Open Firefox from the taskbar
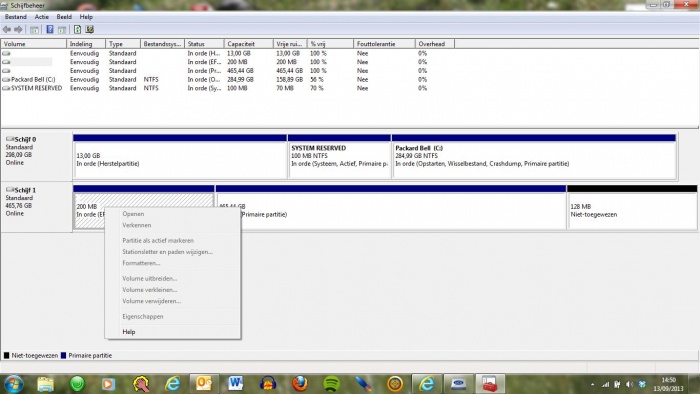The width and height of the screenshot is (700, 394). click(300, 384)
